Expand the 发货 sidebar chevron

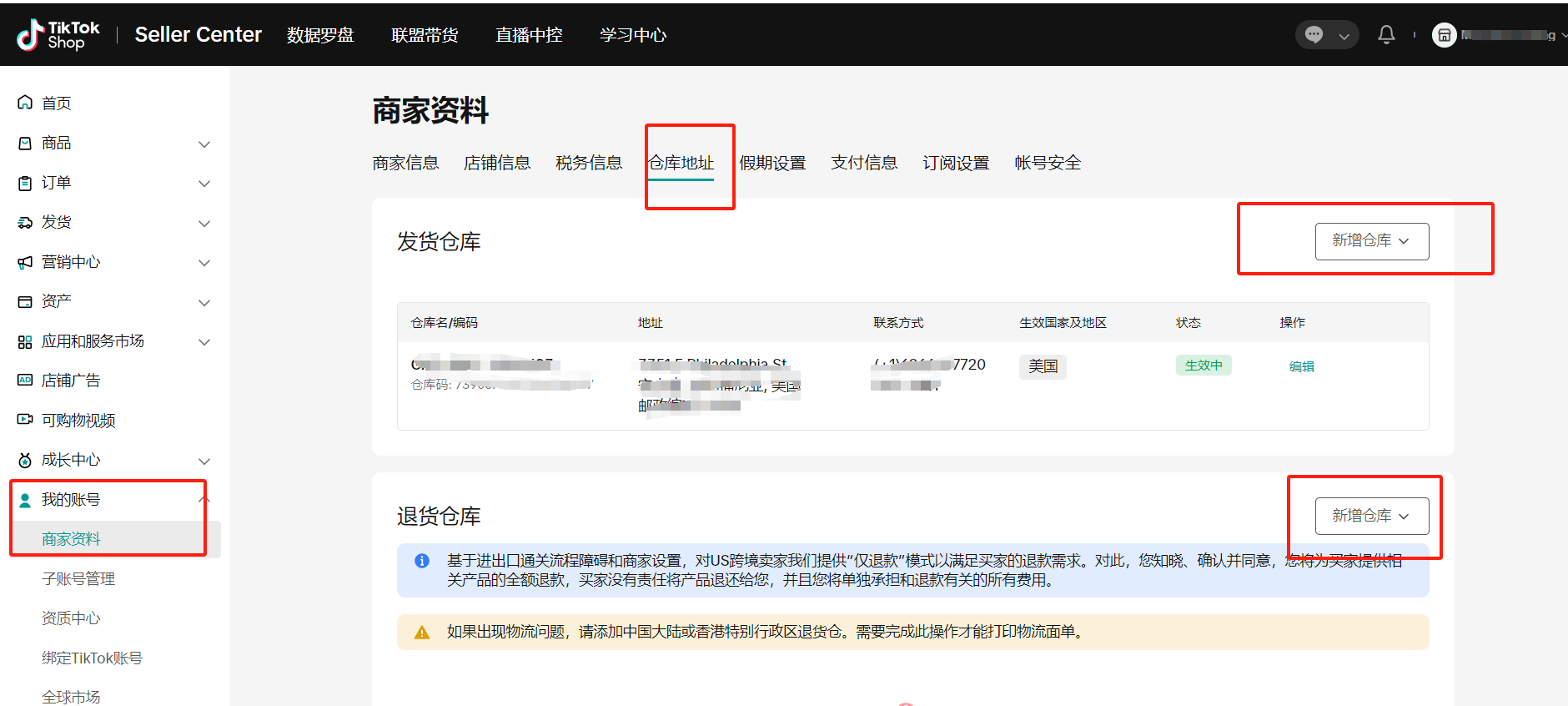(x=204, y=223)
